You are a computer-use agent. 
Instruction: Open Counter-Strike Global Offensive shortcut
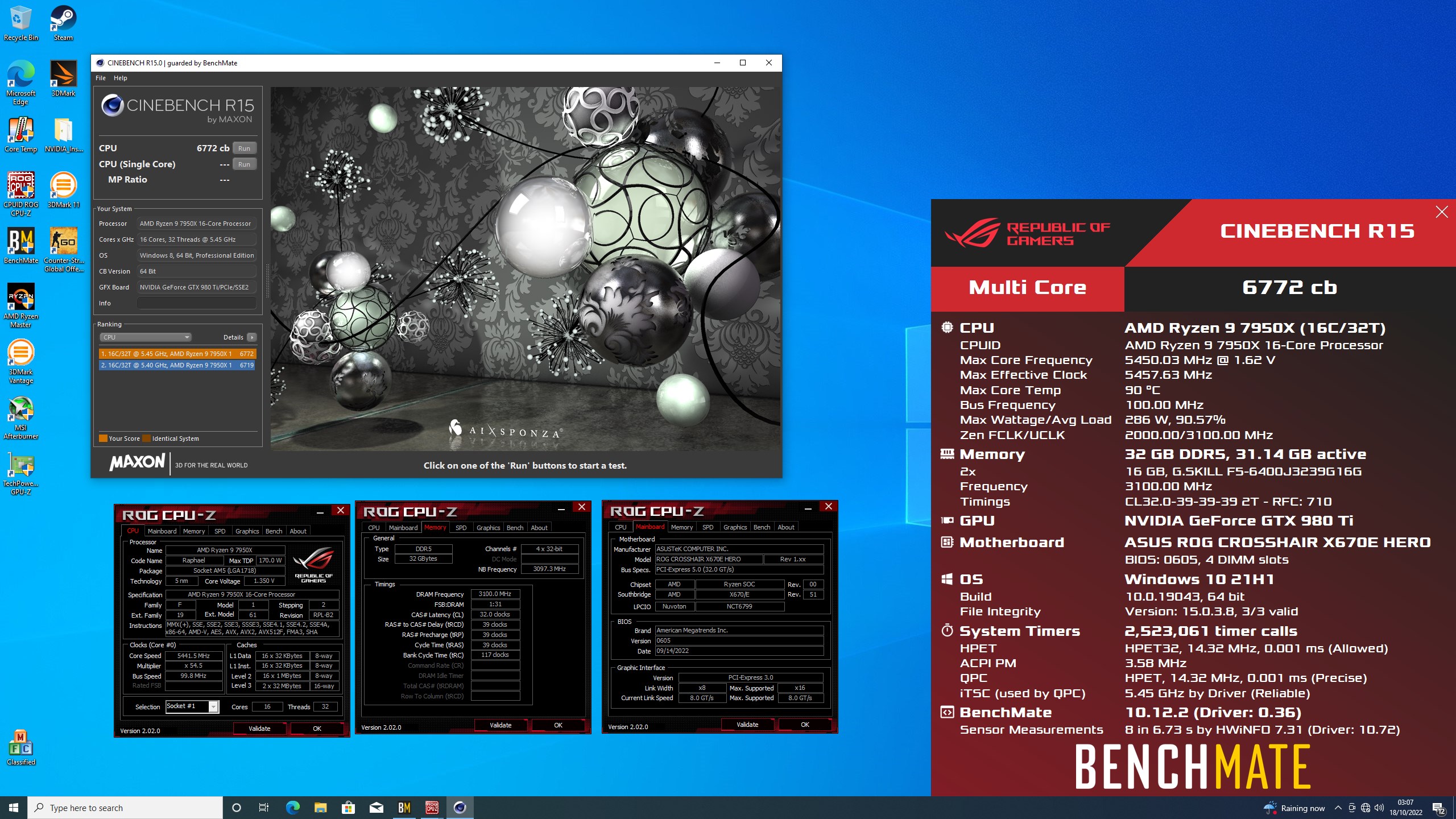click(63, 250)
